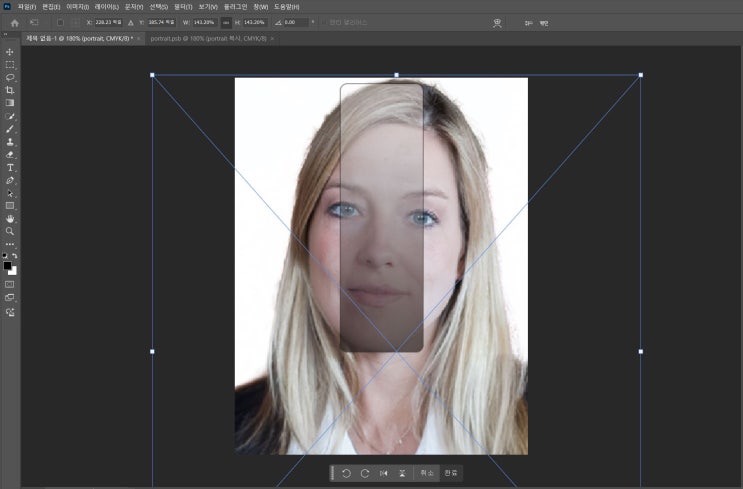Image resolution: width=743 pixels, height=489 pixels.
Task: Open the 필터(T) menu
Action: [x=183, y=7]
